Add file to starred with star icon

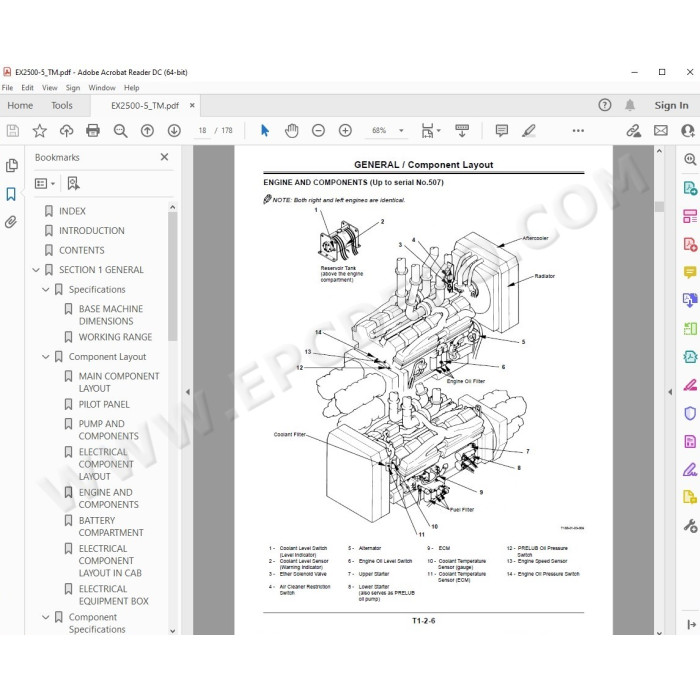pos(40,131)
